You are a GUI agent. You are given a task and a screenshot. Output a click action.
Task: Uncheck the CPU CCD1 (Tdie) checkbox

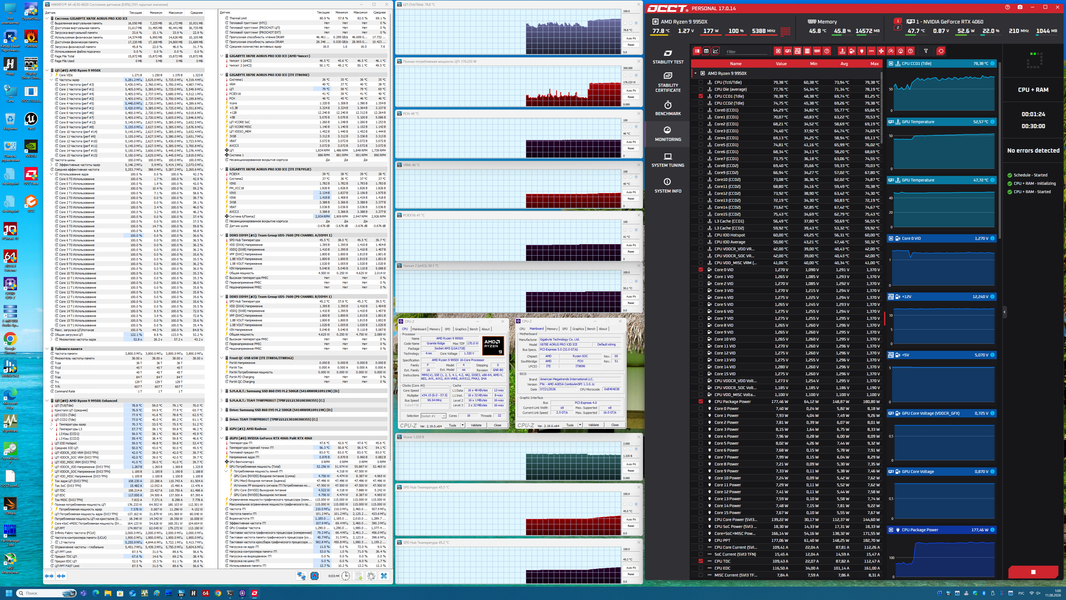(701, 96)
